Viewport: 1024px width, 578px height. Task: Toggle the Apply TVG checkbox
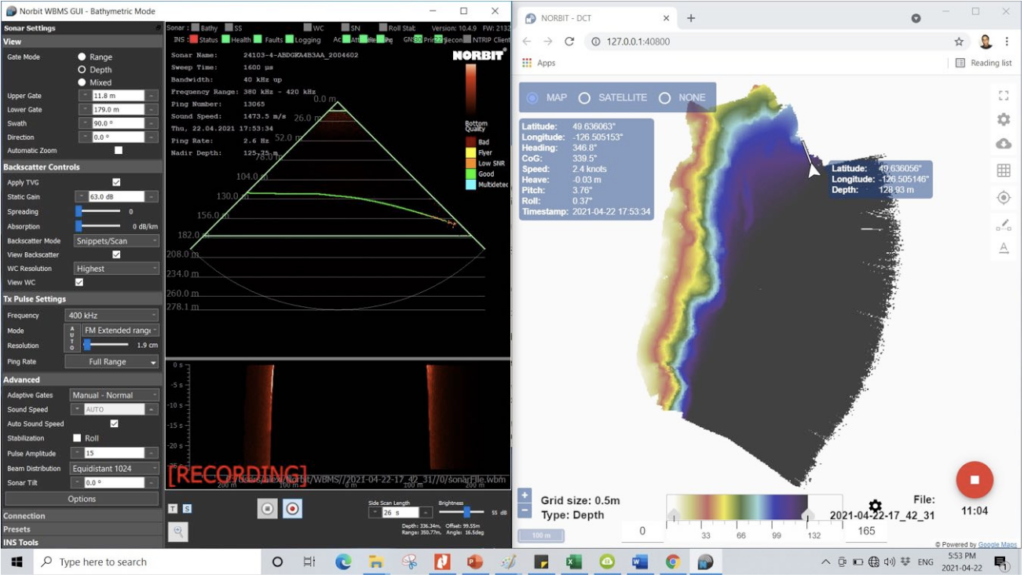116,182
